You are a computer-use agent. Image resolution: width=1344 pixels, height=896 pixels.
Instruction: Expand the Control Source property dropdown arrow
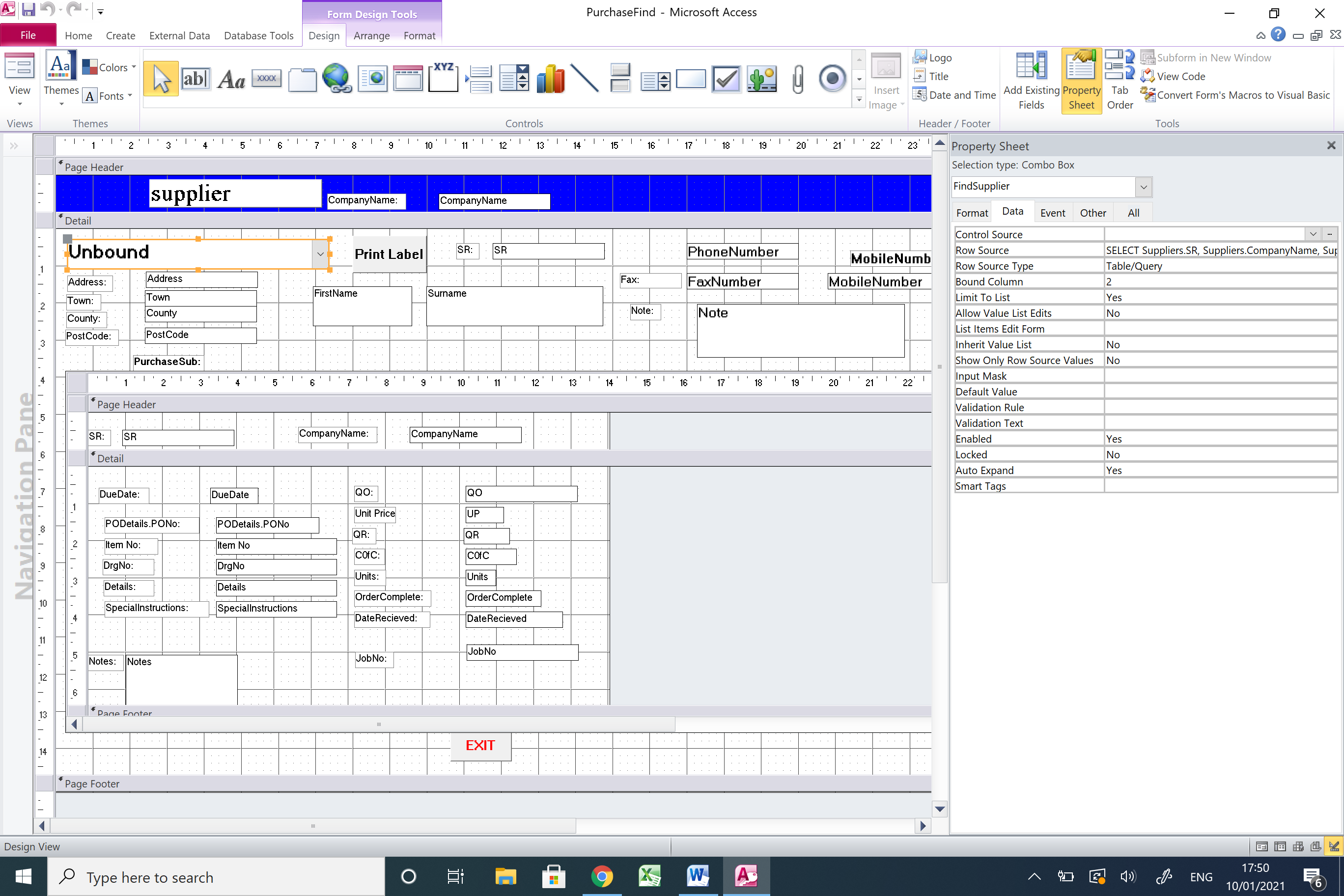(x=1313, y=234)
